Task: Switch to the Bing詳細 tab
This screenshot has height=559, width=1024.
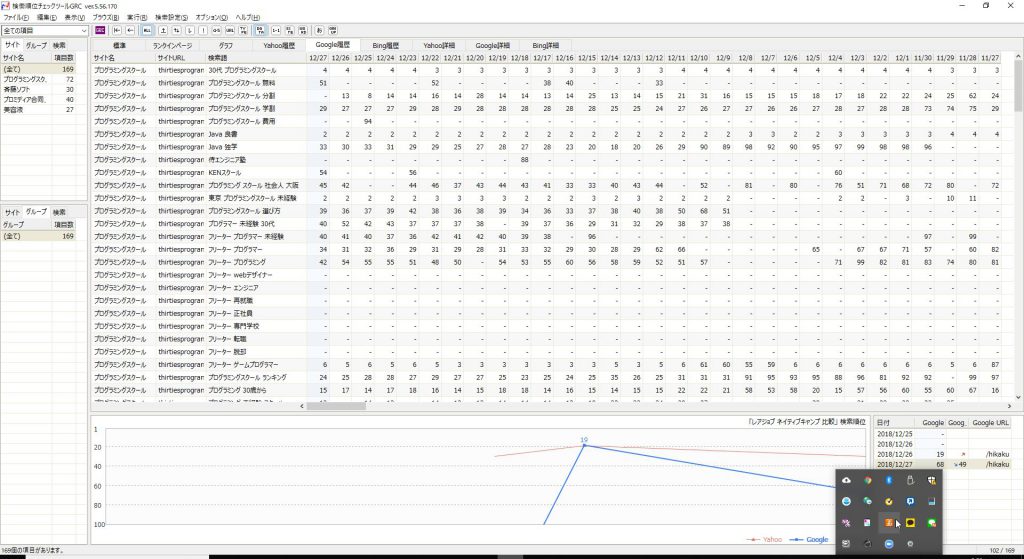Action: point(546,46)
